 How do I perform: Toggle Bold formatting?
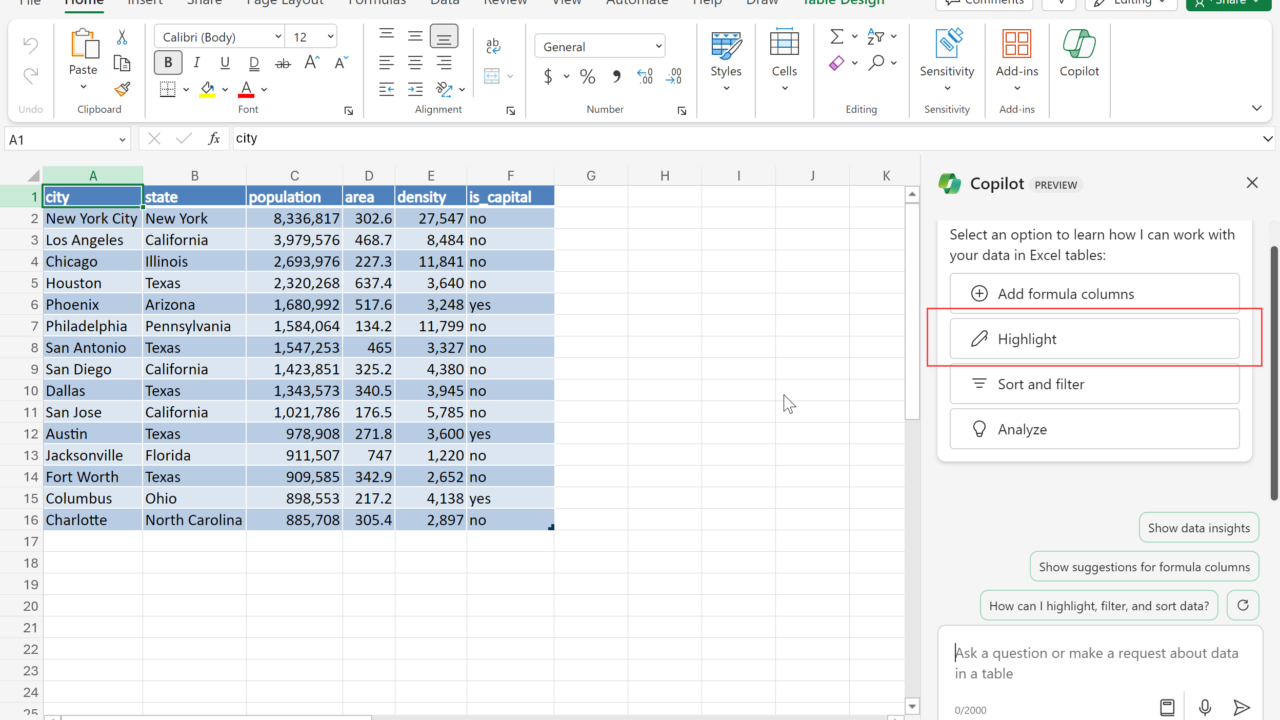[168, 63]
